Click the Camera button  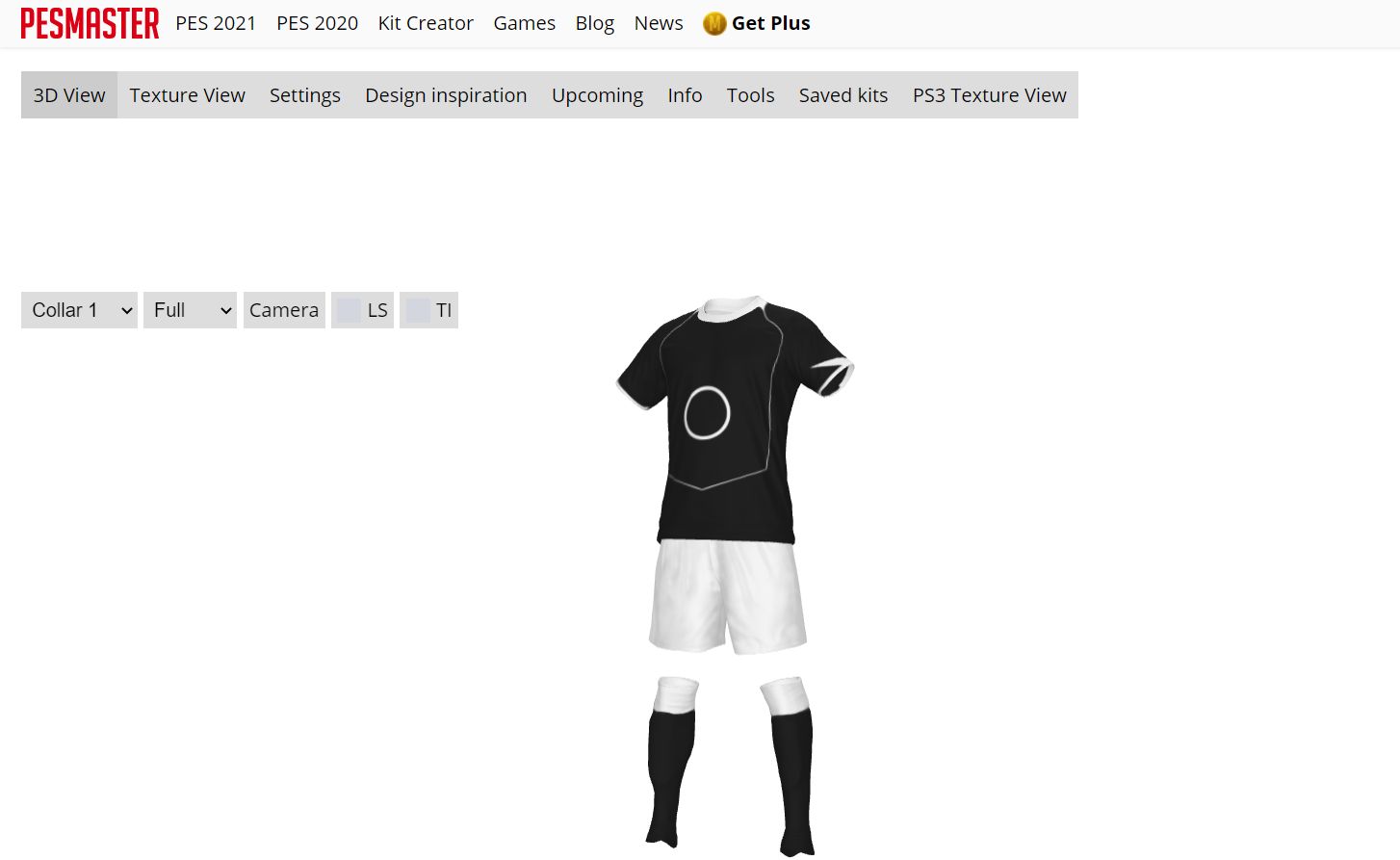[x=284, y=310]
